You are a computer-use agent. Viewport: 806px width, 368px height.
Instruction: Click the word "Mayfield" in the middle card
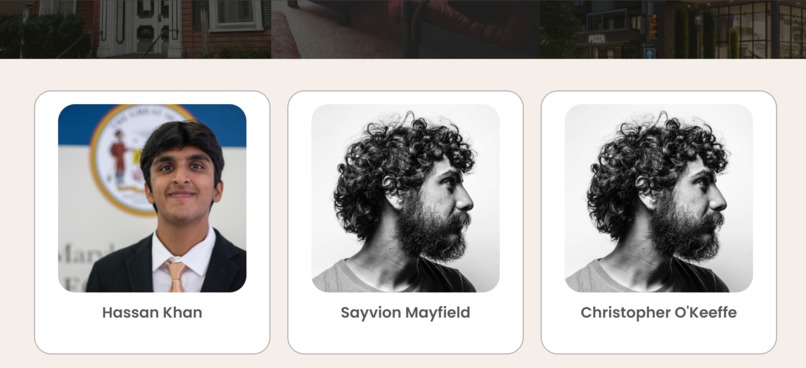pos(437,312)
